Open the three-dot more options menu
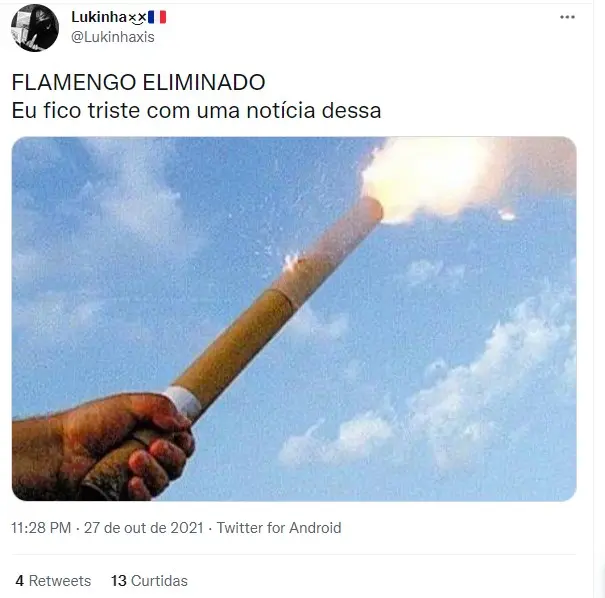Viewport: 605px width, 598px height. point(567,17)
